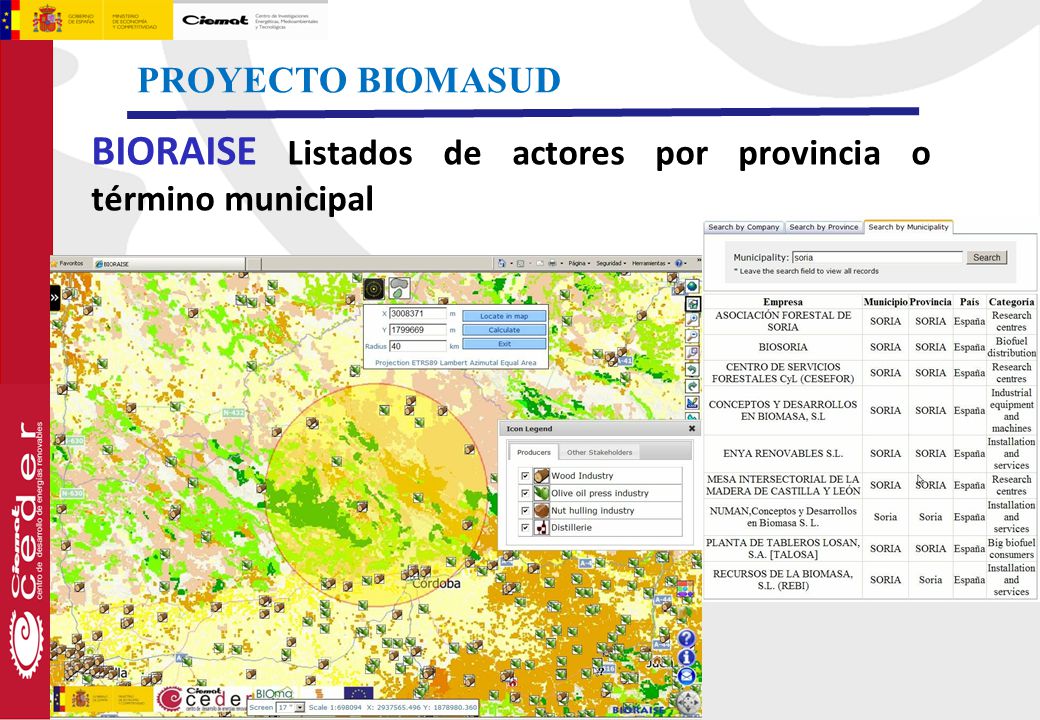1040x720 pixels.
Task: Select the BIOSORIA company row
Action: 783,347
